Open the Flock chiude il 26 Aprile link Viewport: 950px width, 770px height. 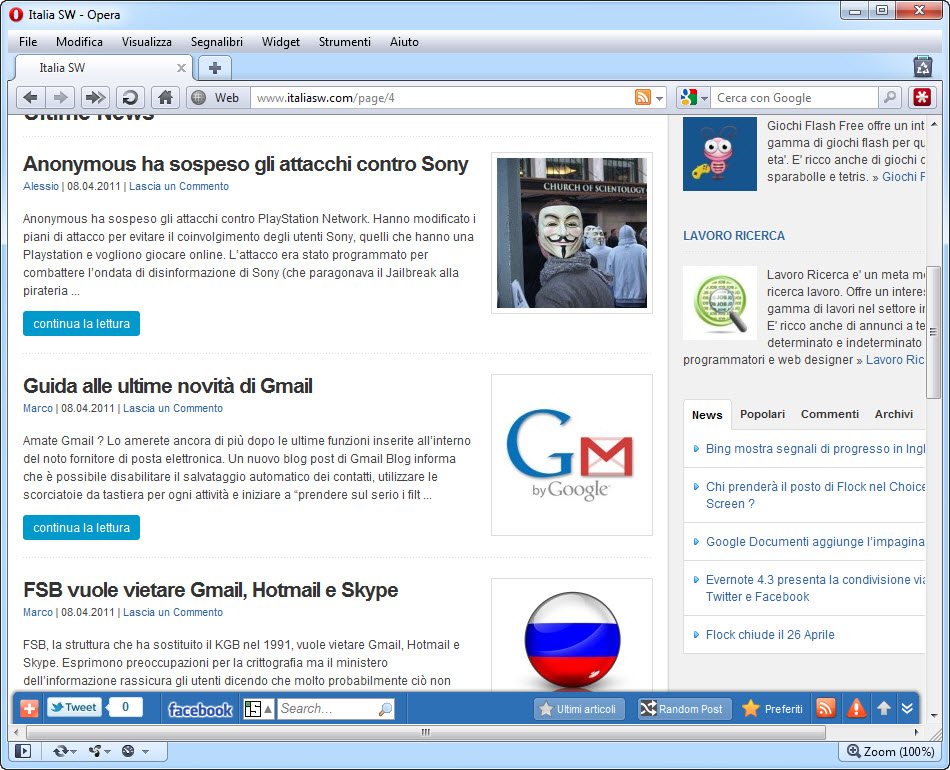point(770,634)
